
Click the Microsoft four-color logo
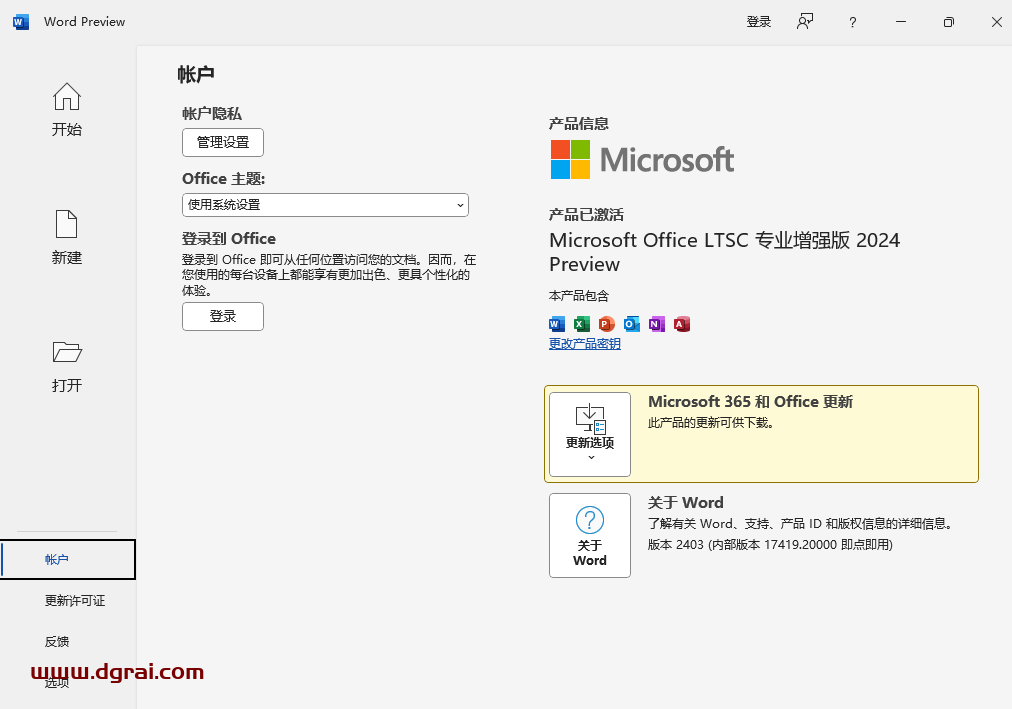(x=570, y=159)
